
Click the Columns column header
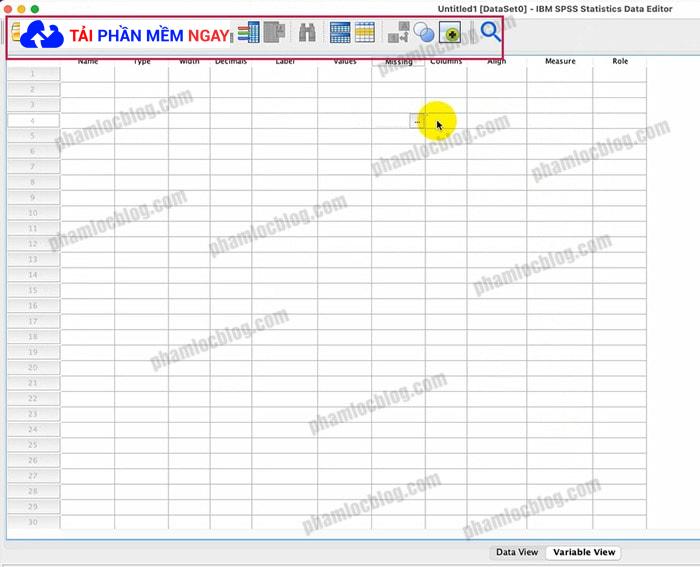446,62
